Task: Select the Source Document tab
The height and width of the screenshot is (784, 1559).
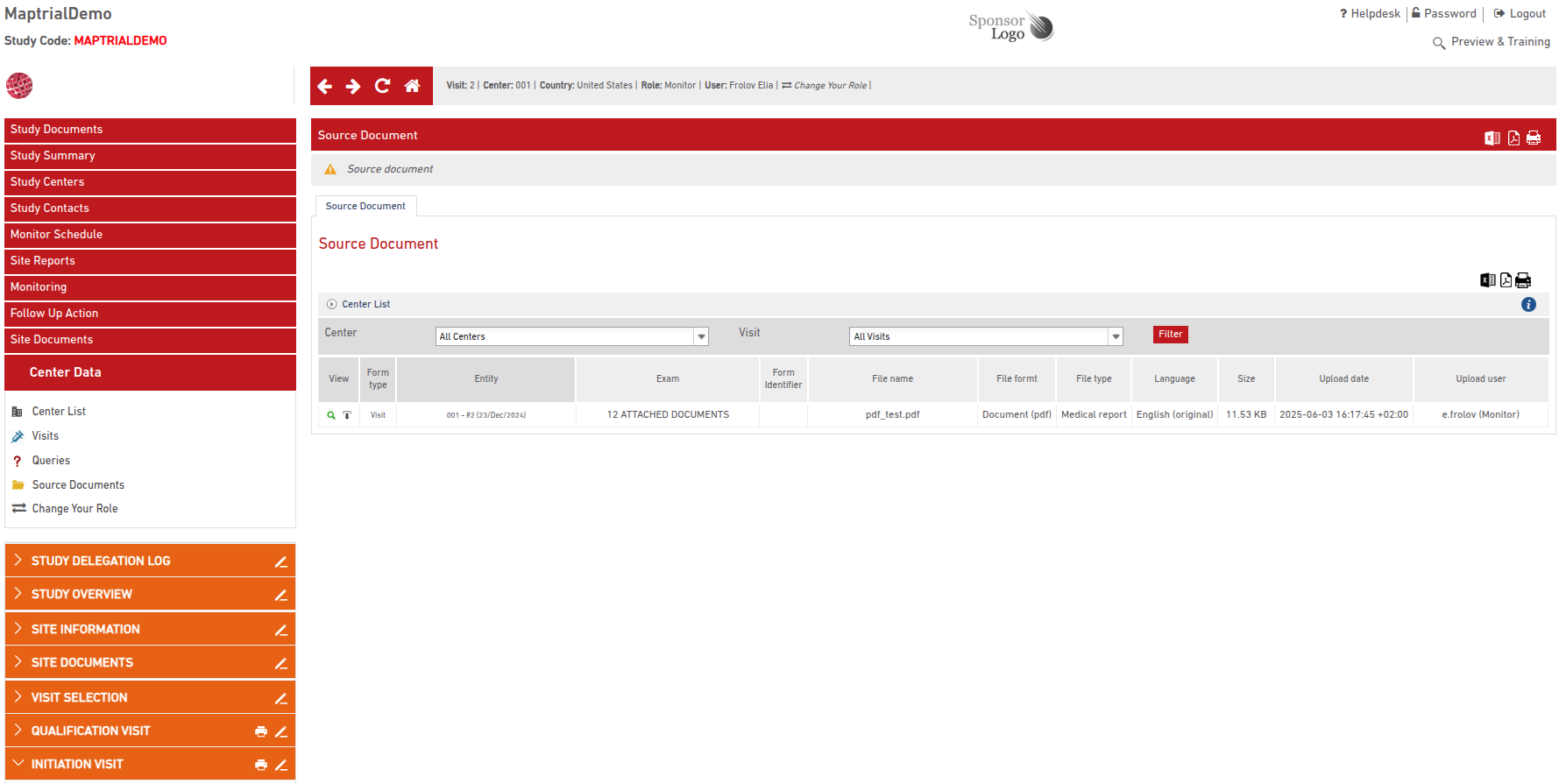Action: [365, 206]
